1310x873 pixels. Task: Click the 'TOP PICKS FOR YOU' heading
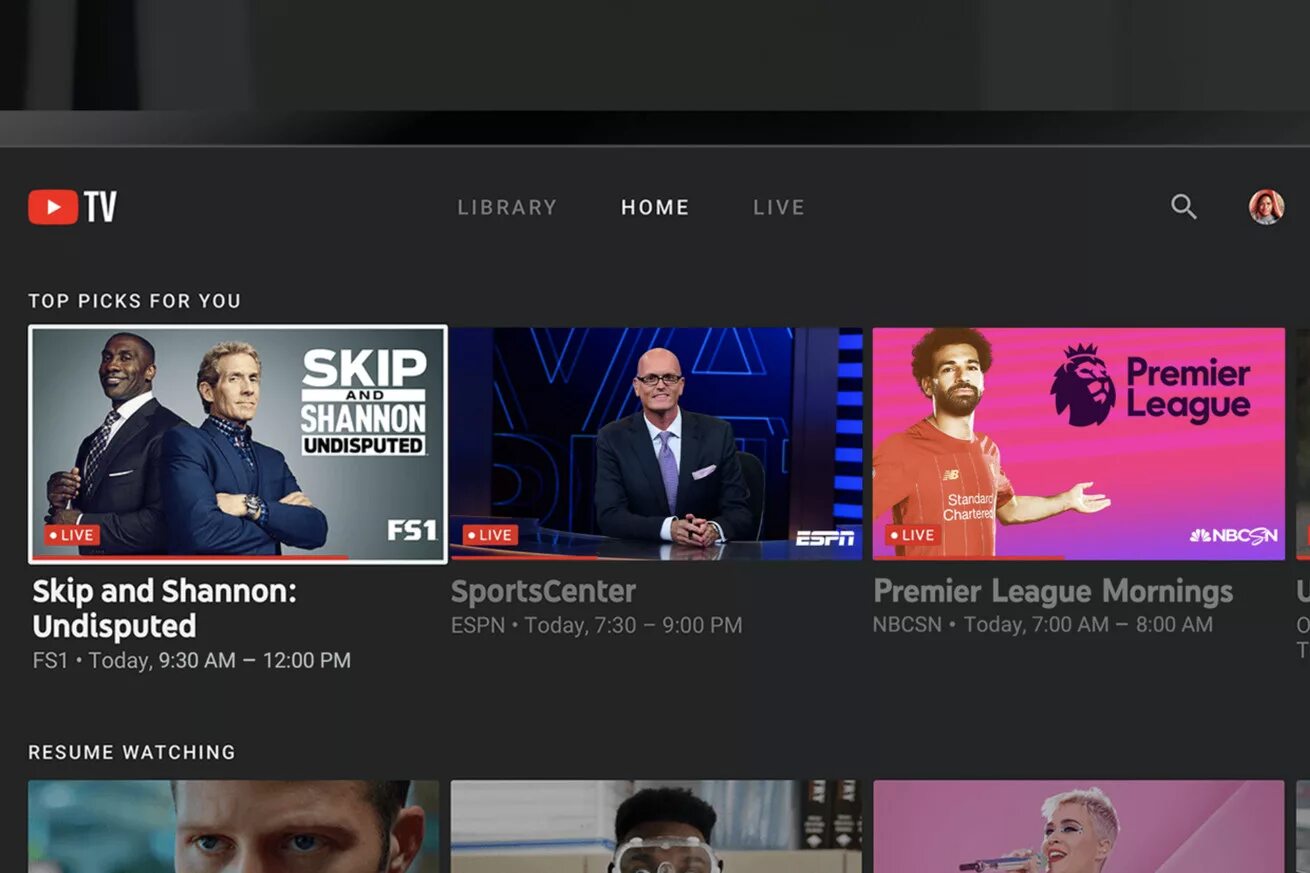point(135,301)
